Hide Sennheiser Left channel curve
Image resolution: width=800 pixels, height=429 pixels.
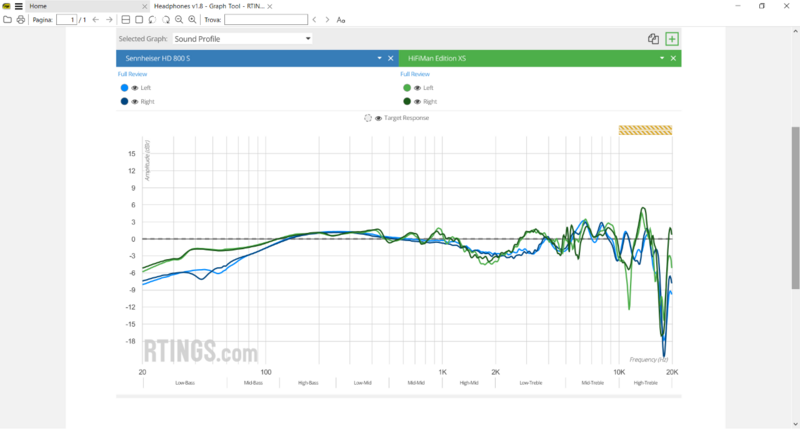pos(134,88)
